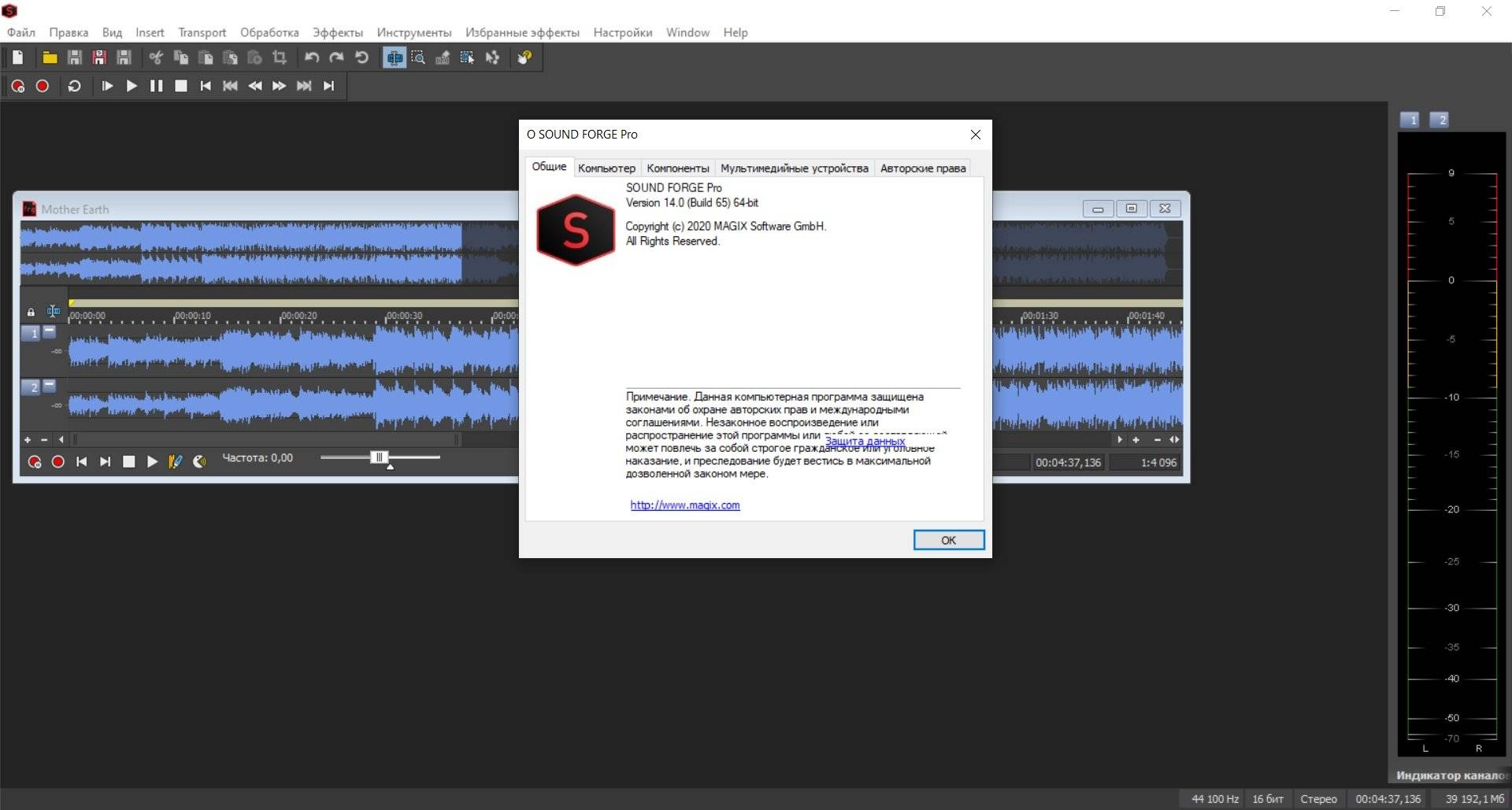This screenshot has height=810, width=1512.
Task: Click the scrub/pencil icon in the Mother Earth transport
Action: pyautogui.click(x=175, y=462)
